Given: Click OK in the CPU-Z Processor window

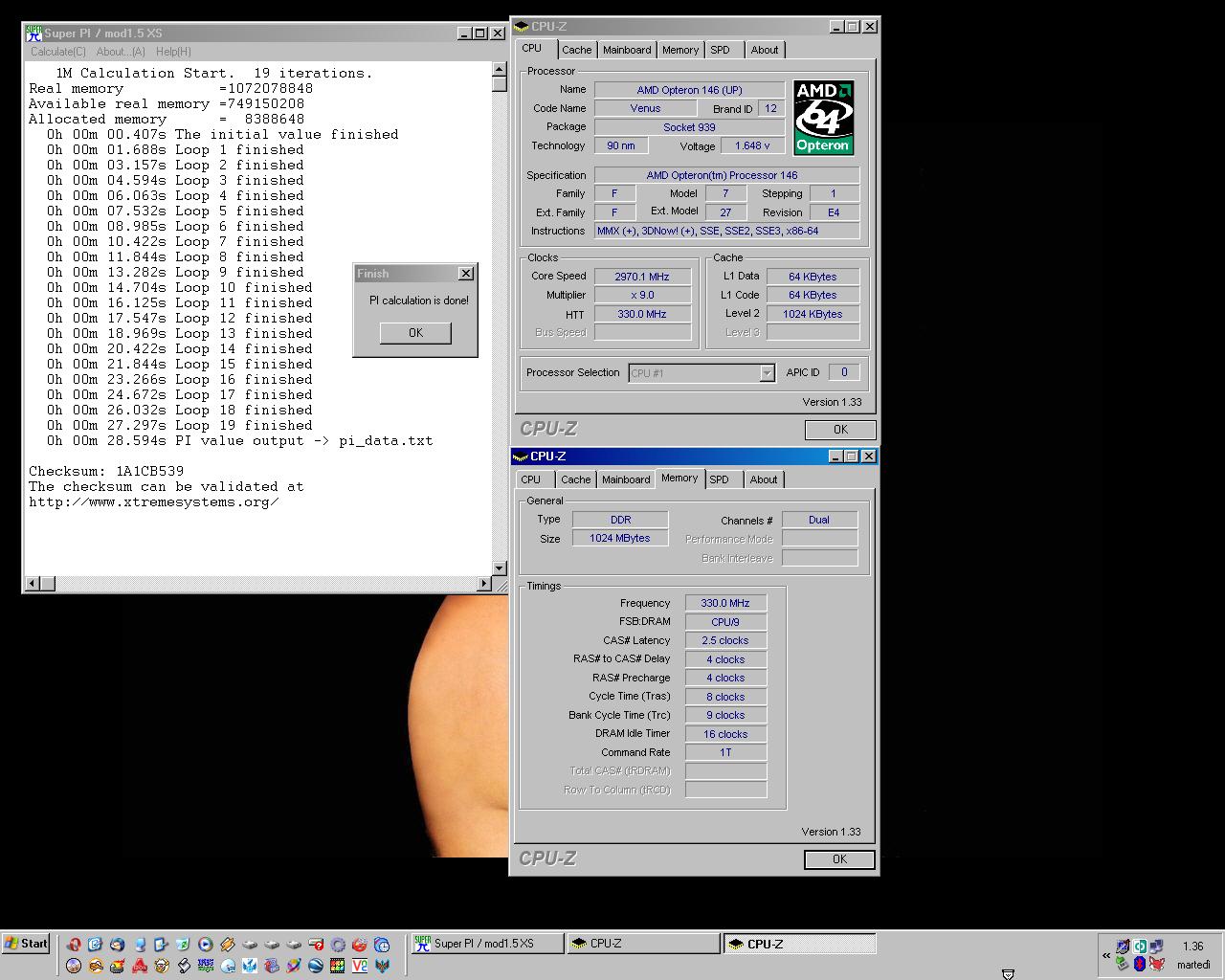Looking at the screenshot, I should pos(840,430).
